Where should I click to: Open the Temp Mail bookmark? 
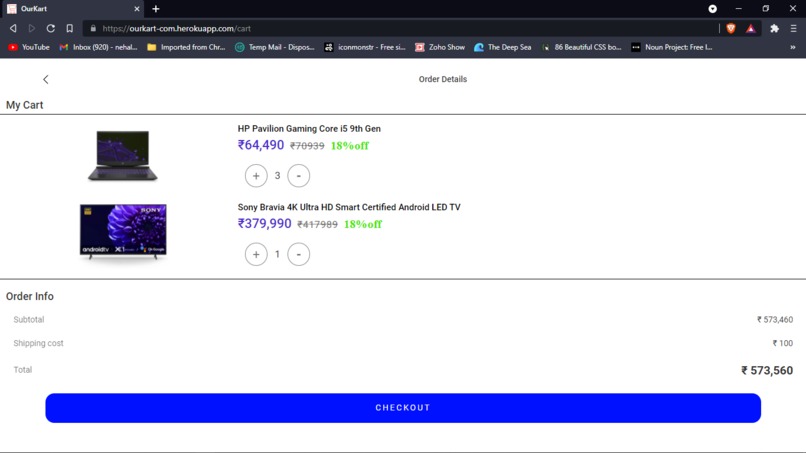coord(274,47)
